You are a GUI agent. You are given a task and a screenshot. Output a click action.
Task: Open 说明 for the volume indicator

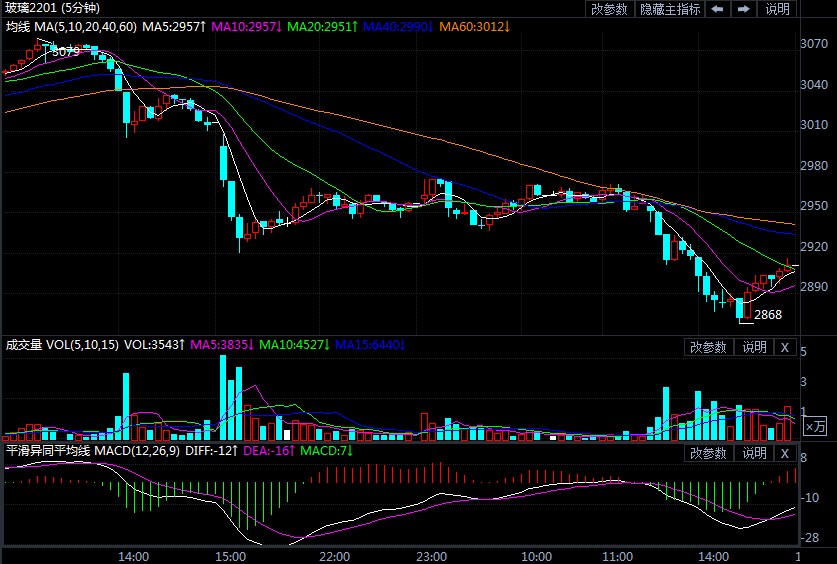pyautogui.click(x=753, y=347)
